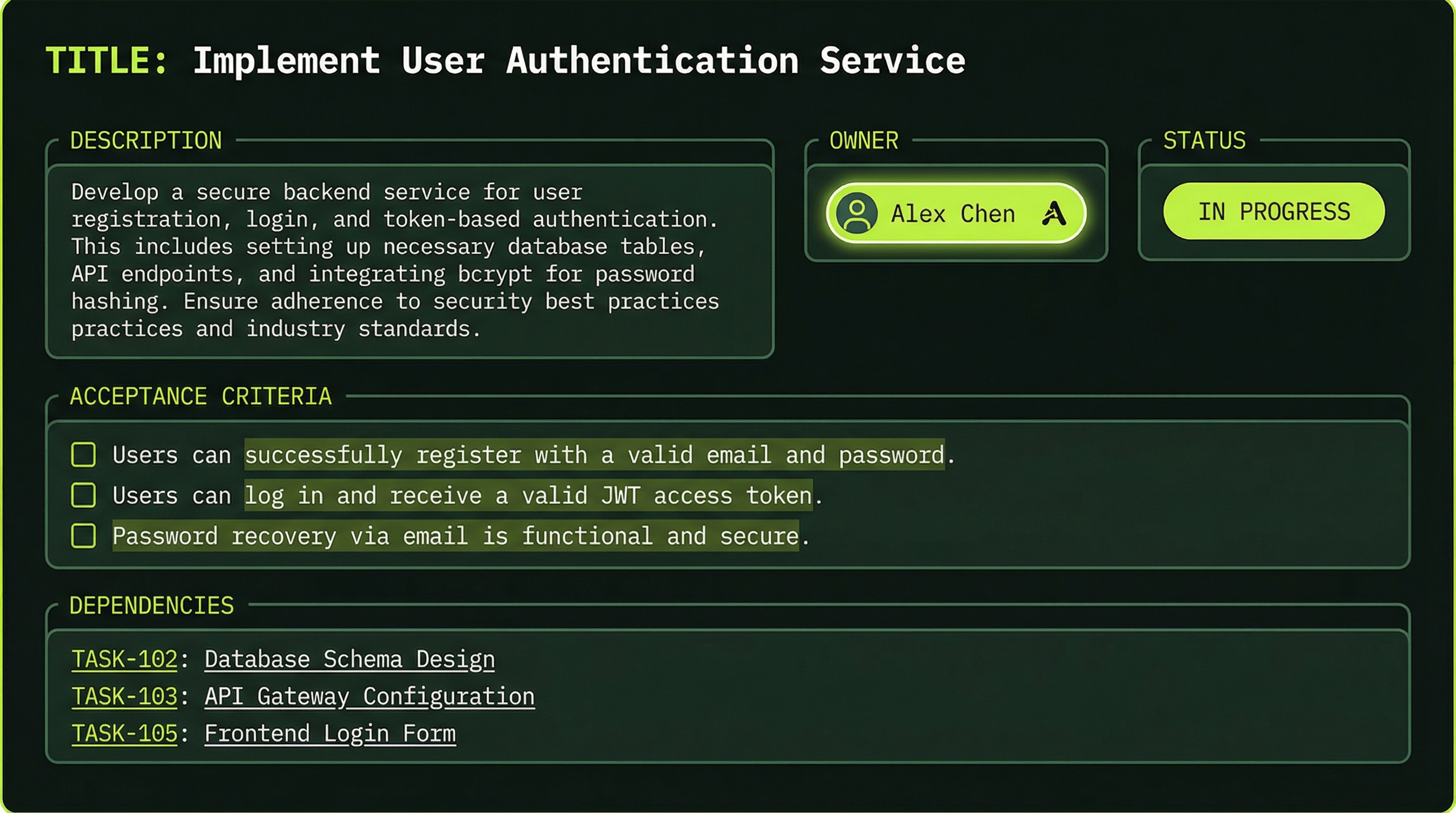Screen dimensions: 1456x813
Task: Open the TASK-102 link
Action: [124, 658]
